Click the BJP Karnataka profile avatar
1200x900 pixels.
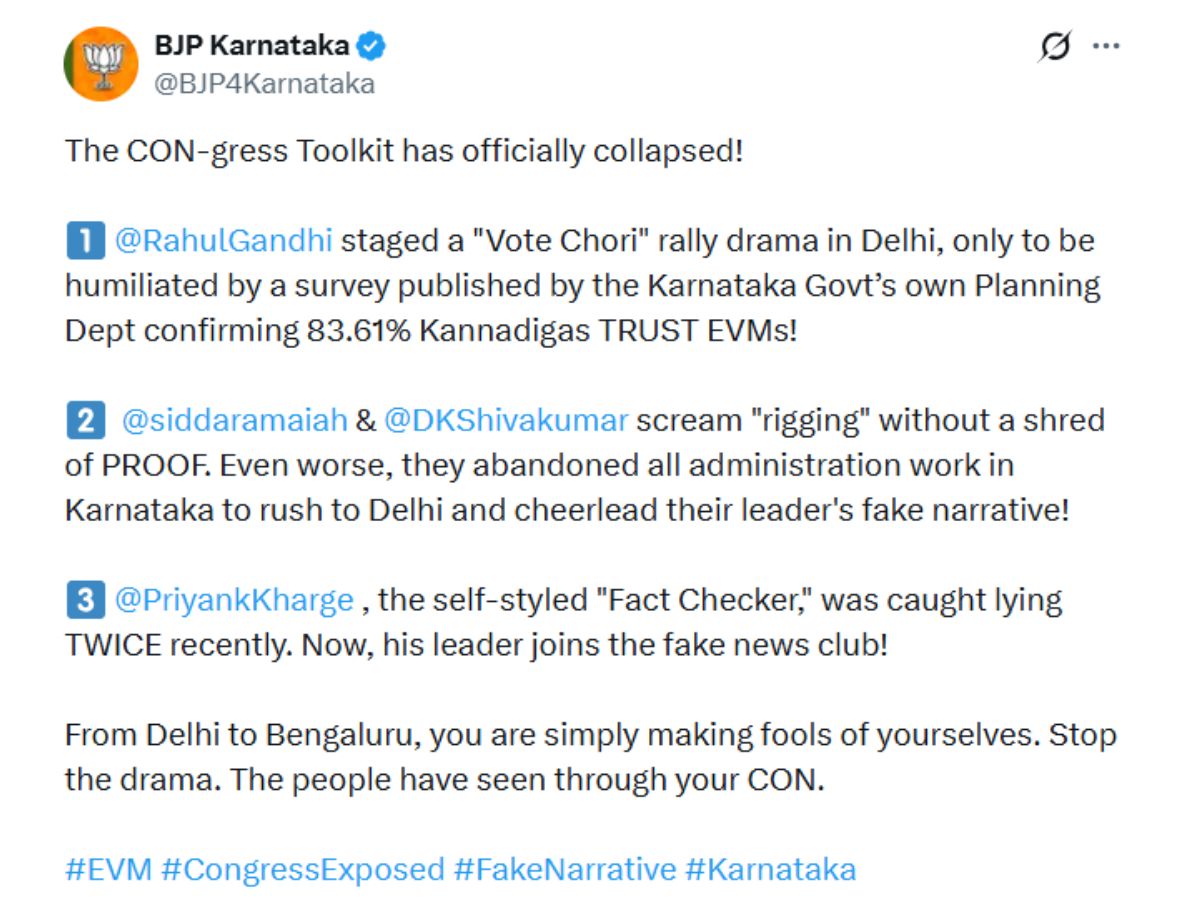[x=100, y=63]
